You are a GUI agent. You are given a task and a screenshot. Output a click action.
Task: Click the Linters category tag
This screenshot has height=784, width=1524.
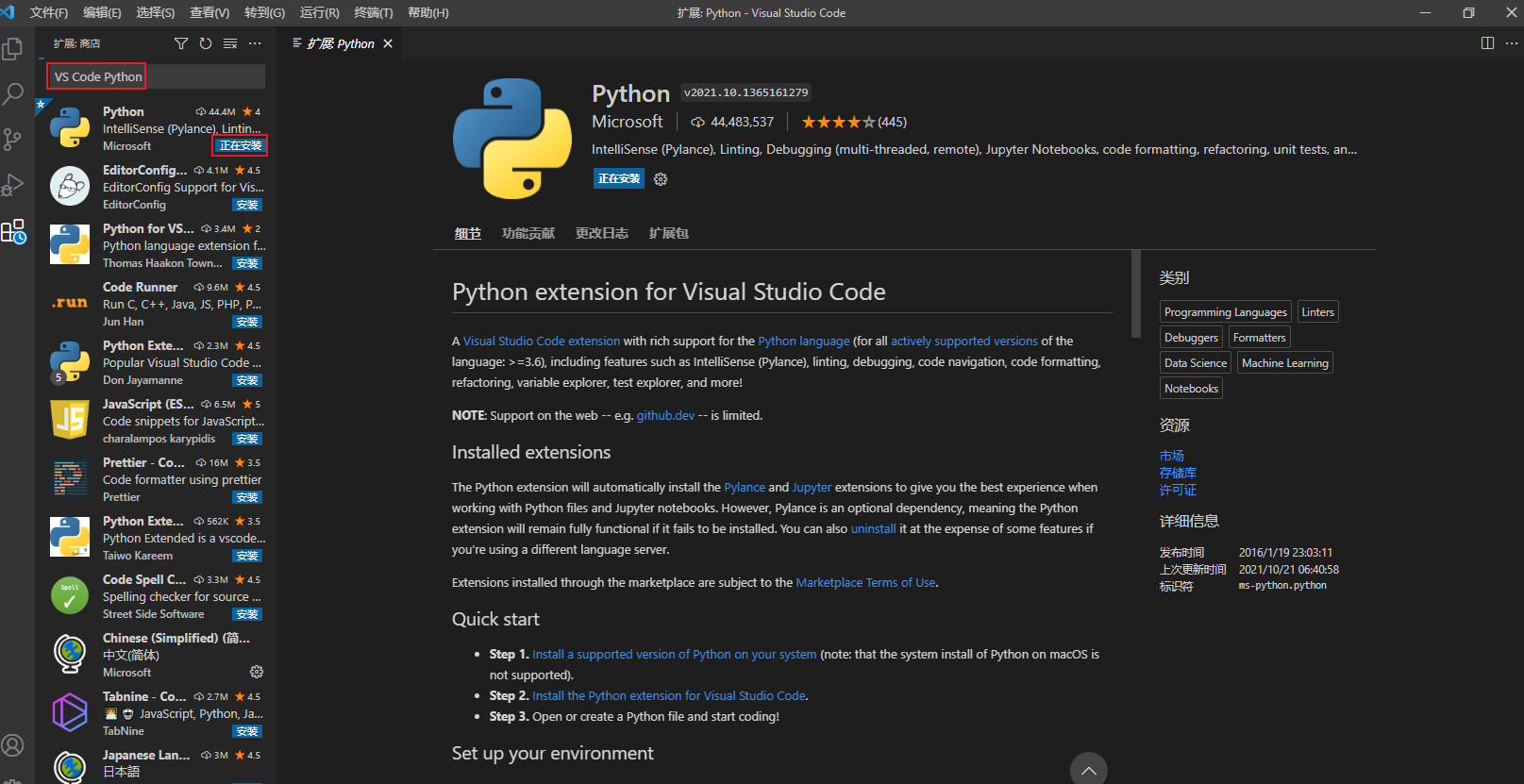pos(1317,312)
